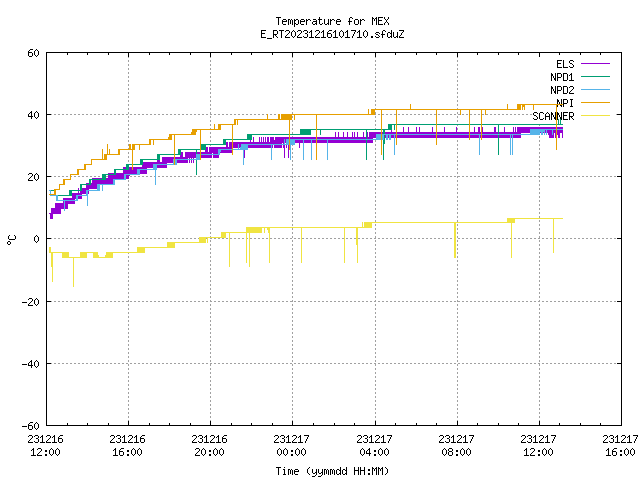640x480 pixels.
Task: Click the y-axis label -20
Action: (x=31, y=302)
